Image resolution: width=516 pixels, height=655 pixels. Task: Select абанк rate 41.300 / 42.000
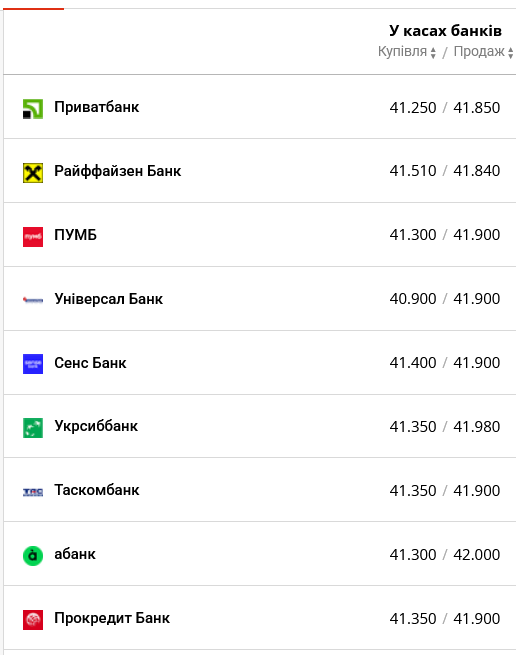click(x=445, y=555)
